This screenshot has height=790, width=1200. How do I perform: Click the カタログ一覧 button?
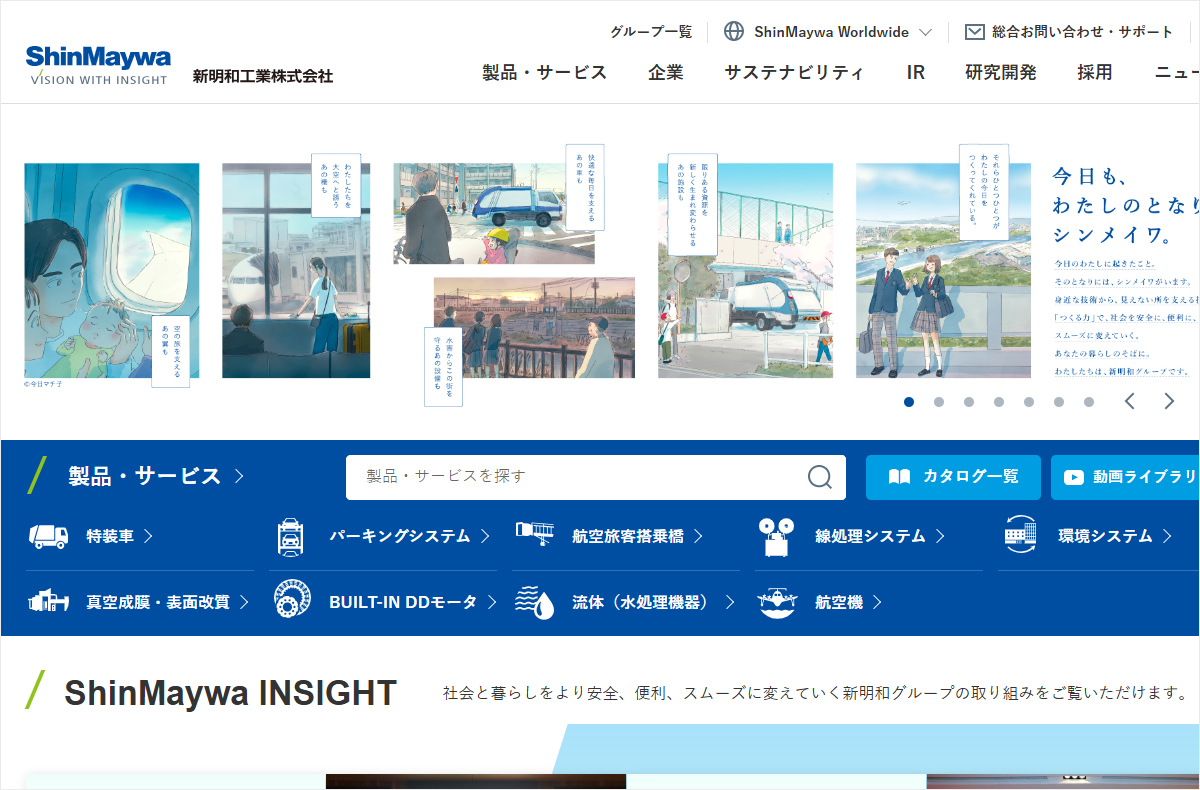pyautogui.click(x=953, y=477)
